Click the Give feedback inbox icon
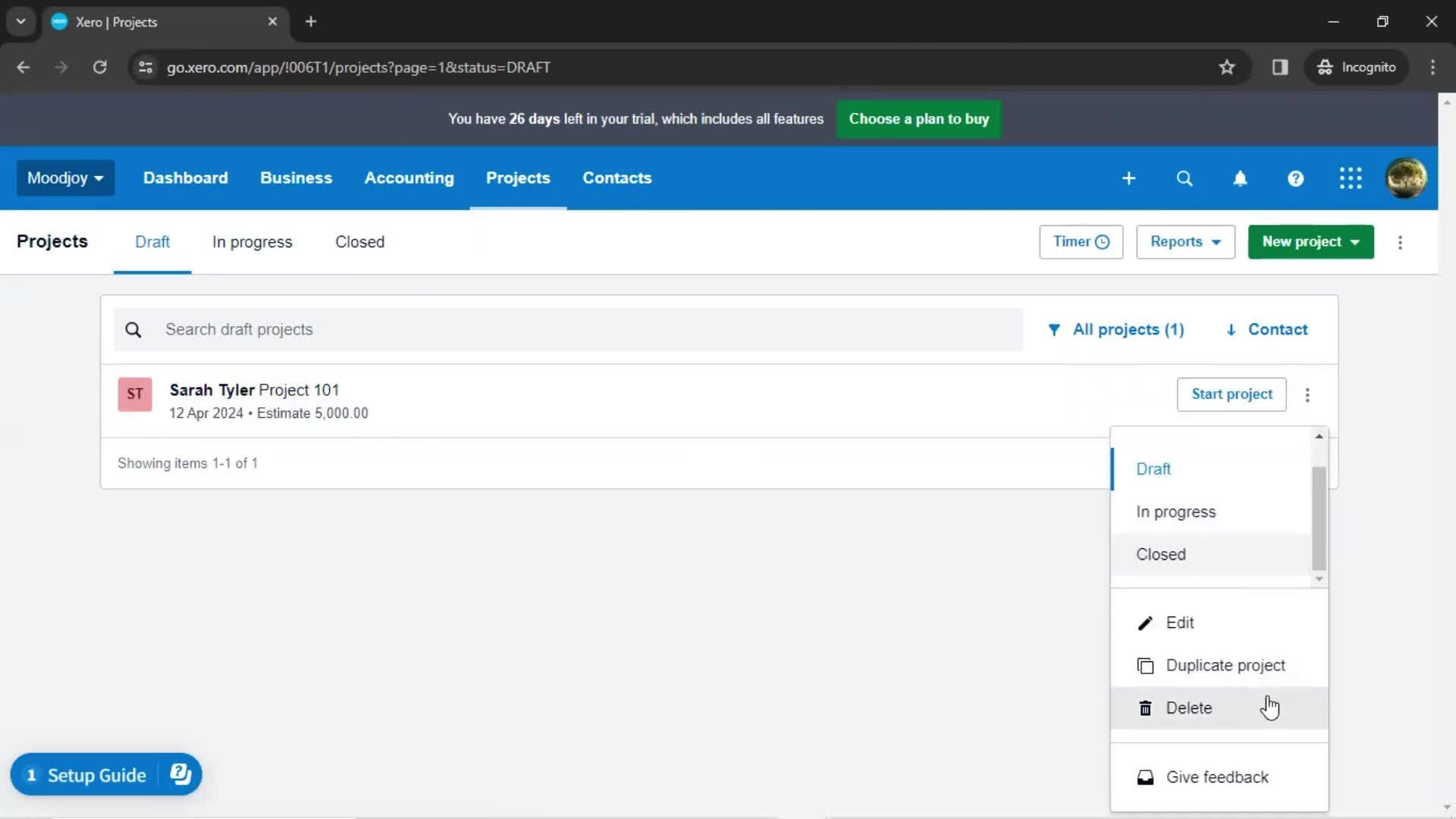 tap(1145, 778)
